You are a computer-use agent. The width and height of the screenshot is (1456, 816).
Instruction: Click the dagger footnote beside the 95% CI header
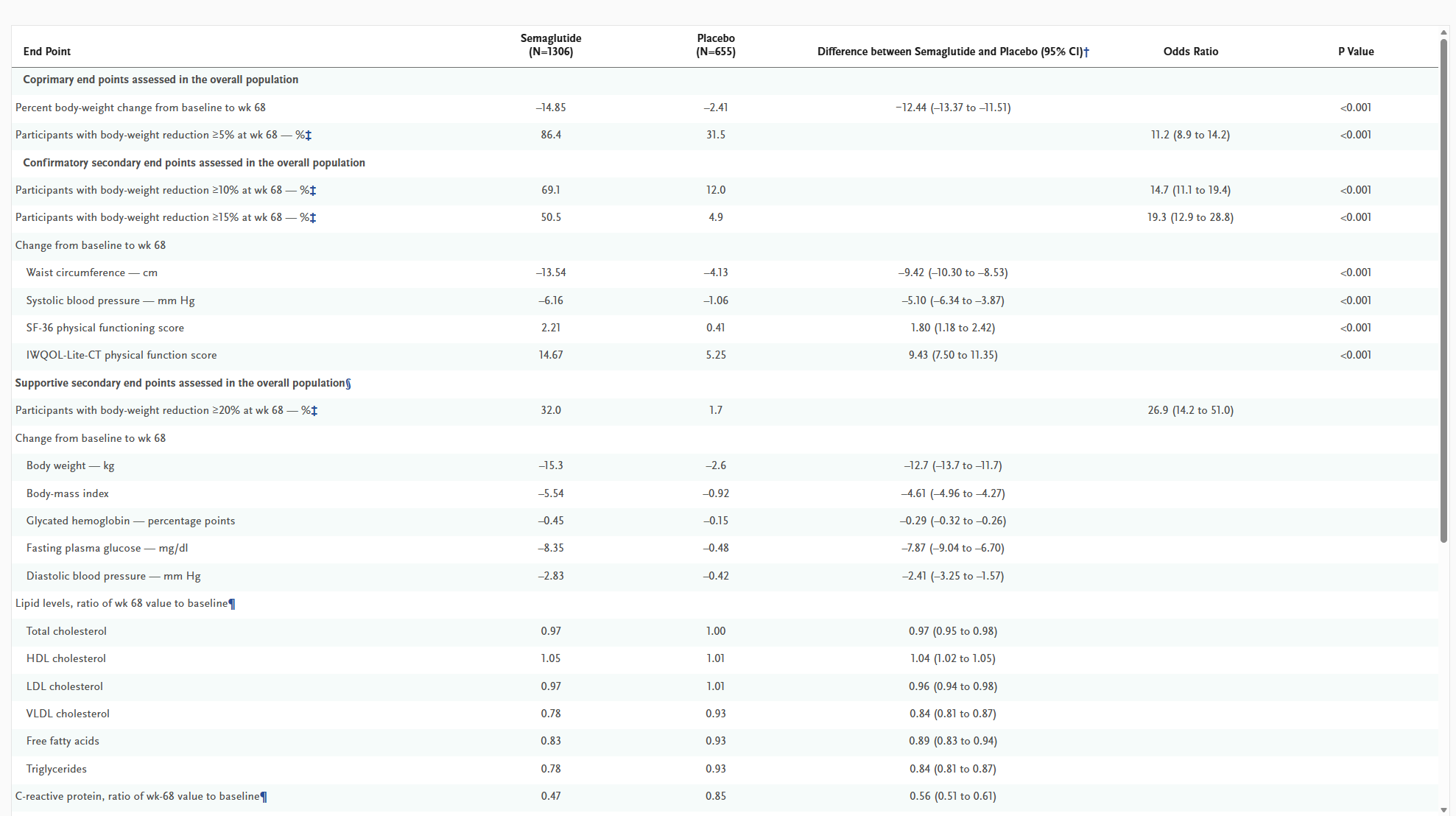click(x=1086, y=52)
